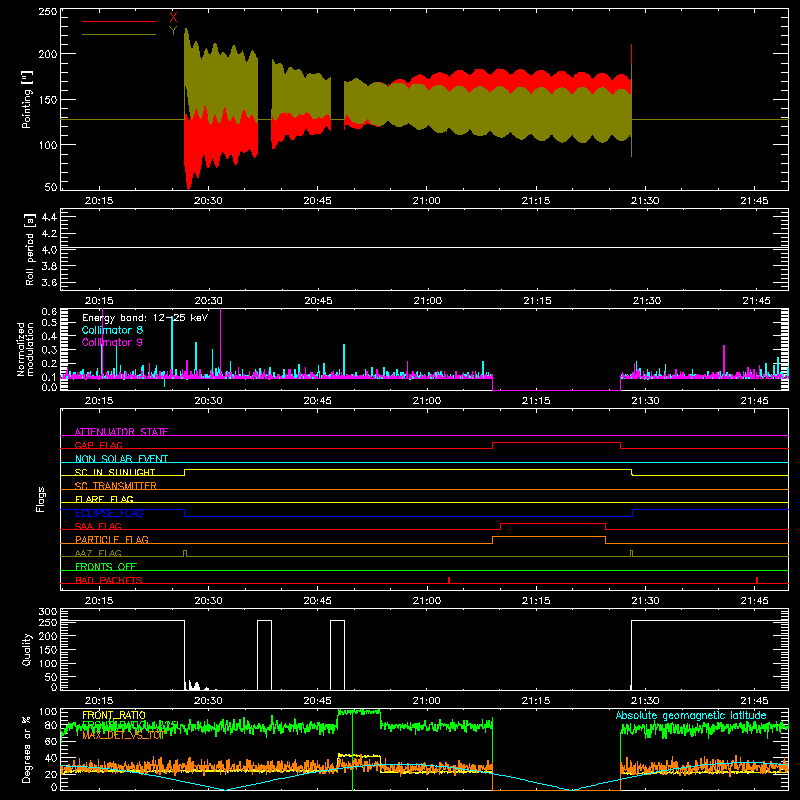800x800 pixels.
Task: Select the SAA_FLAG label
Action: [98, 526]
